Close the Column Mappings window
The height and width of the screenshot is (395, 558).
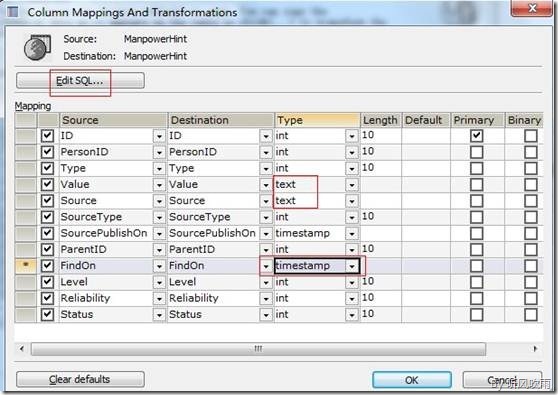click(532, 8)
